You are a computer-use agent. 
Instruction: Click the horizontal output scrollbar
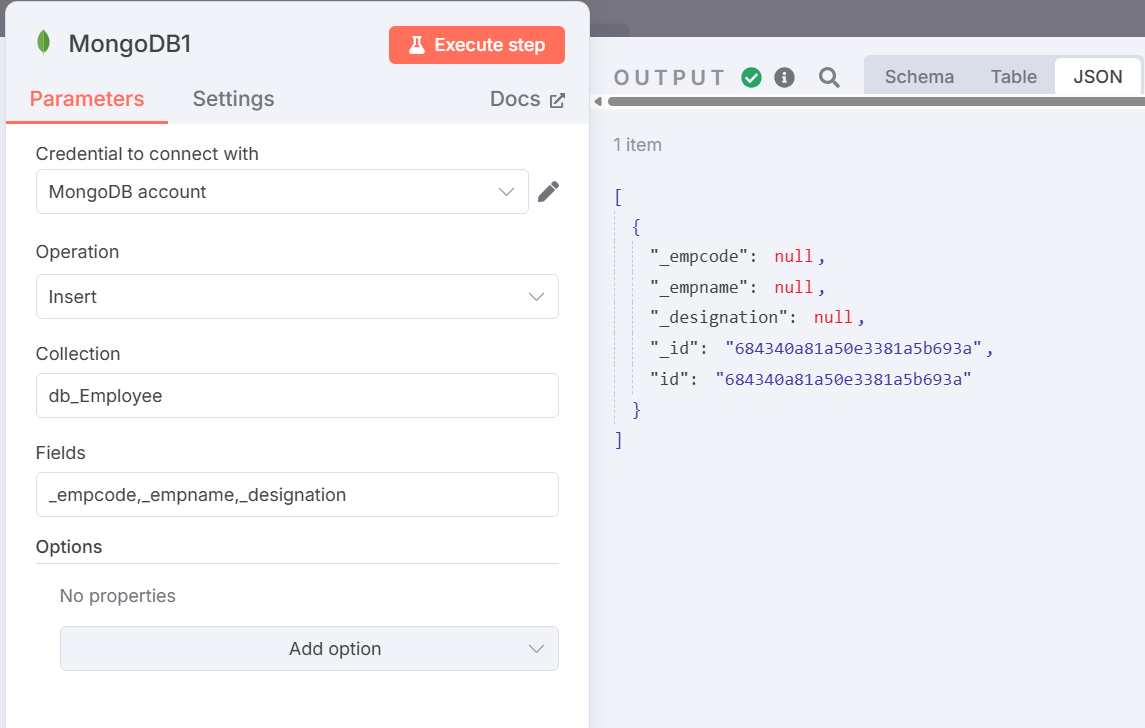(876, 101)
